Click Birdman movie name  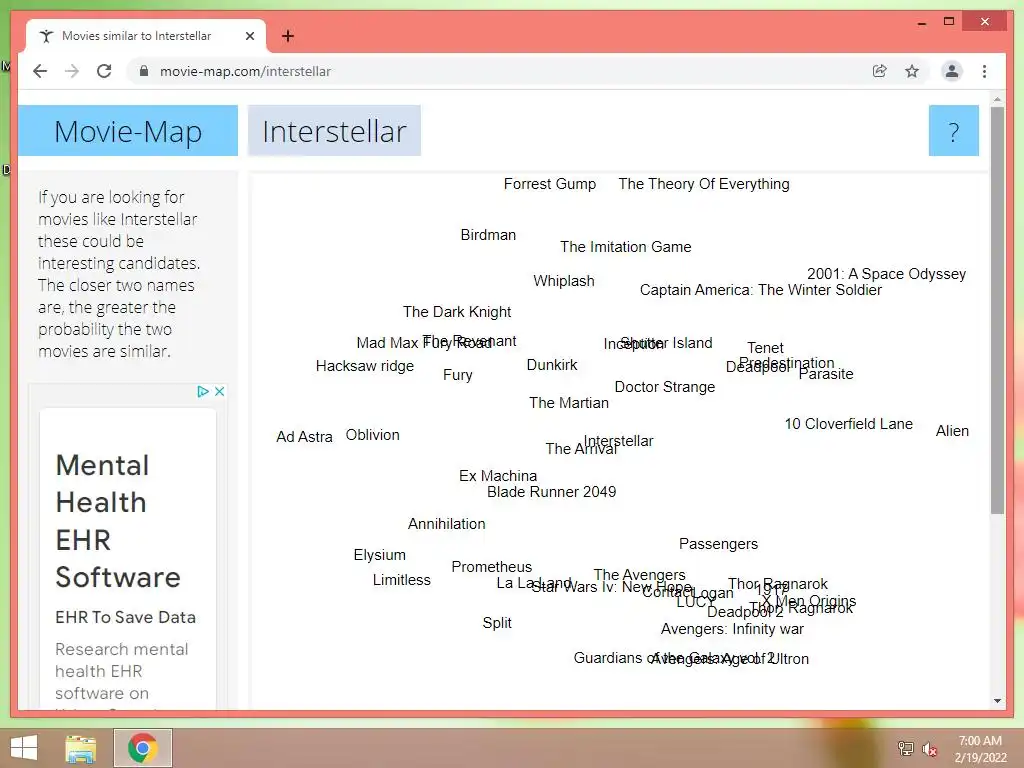tap(488, 235)
